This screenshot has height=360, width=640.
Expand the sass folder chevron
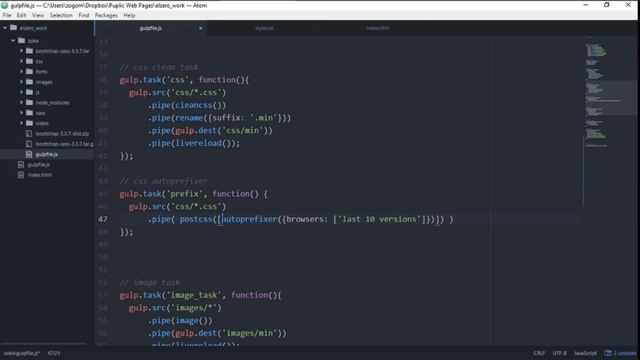point(21,113)
